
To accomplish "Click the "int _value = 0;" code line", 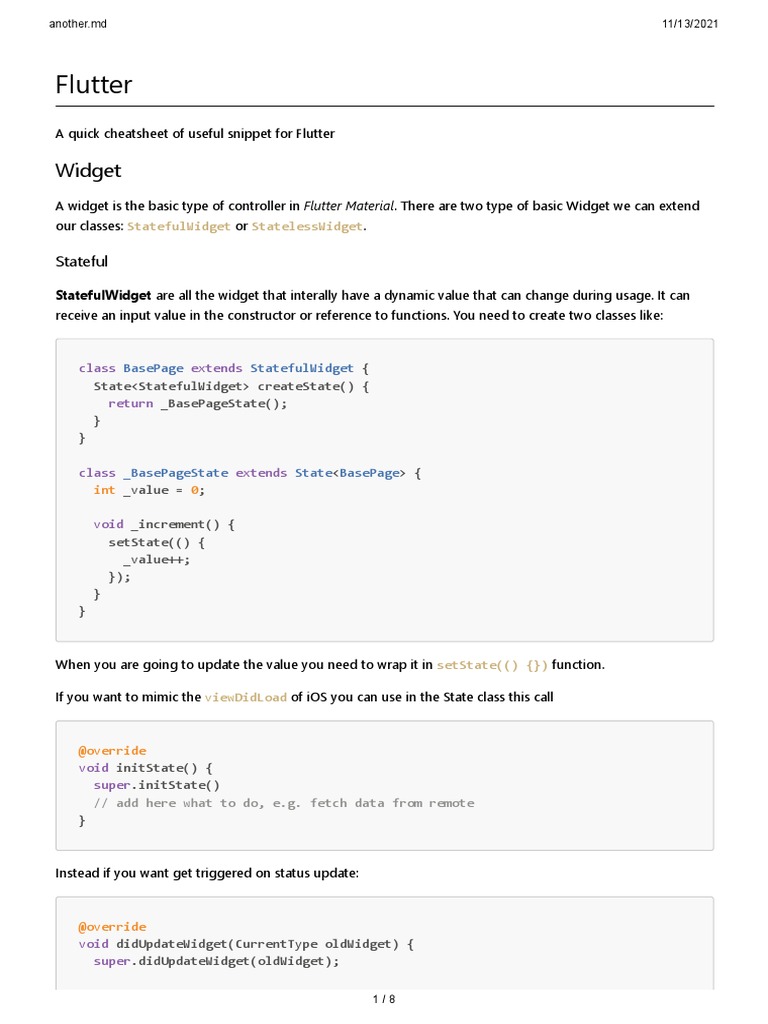I will click(x=148, y=490).
